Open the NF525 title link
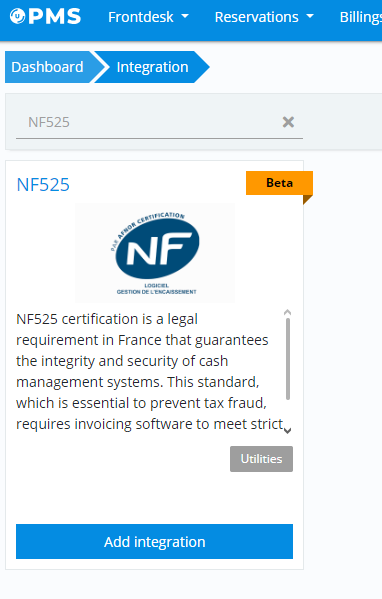 tap(43, 185)
